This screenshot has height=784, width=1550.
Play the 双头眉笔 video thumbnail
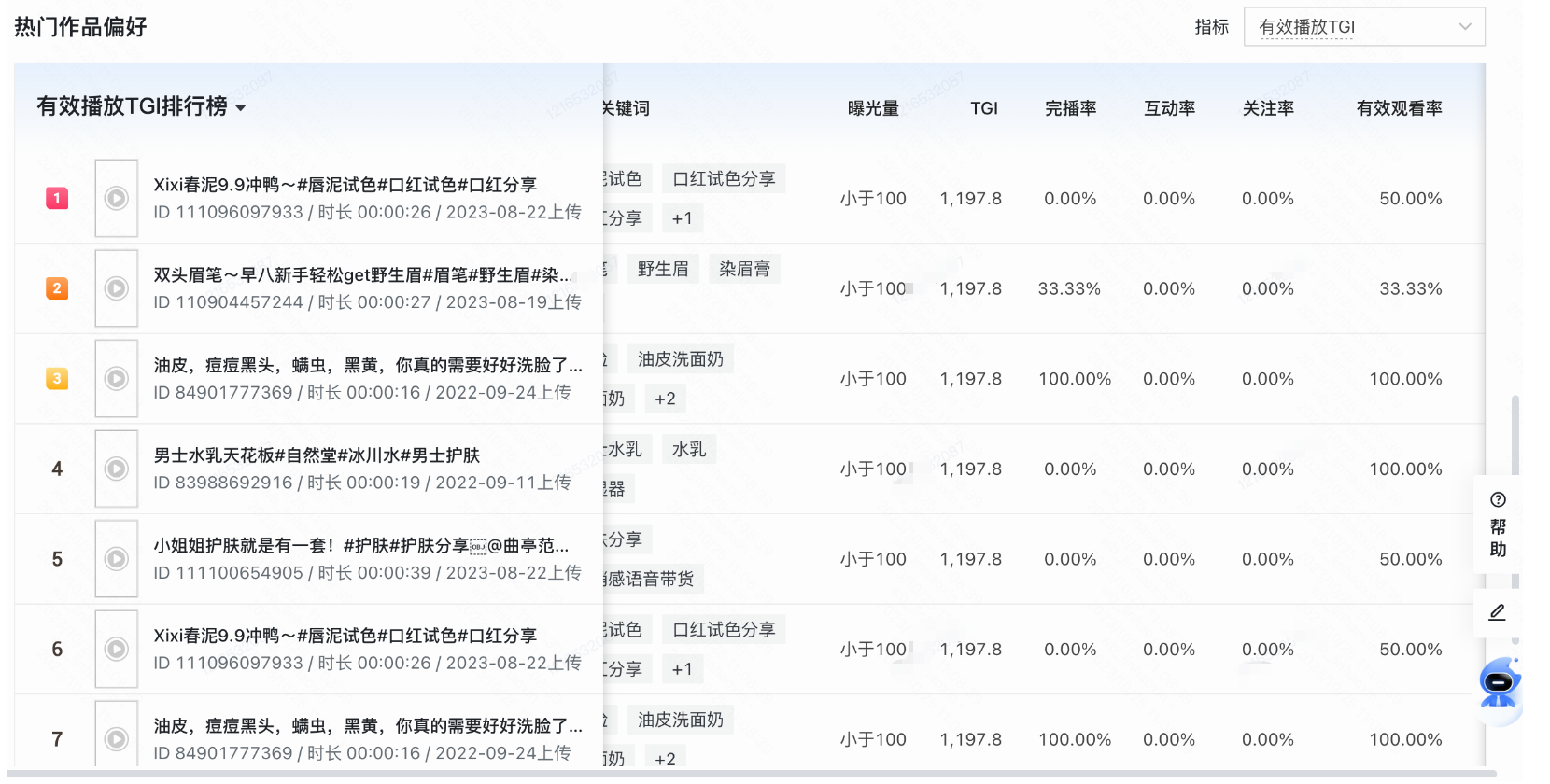coord(117,288)
